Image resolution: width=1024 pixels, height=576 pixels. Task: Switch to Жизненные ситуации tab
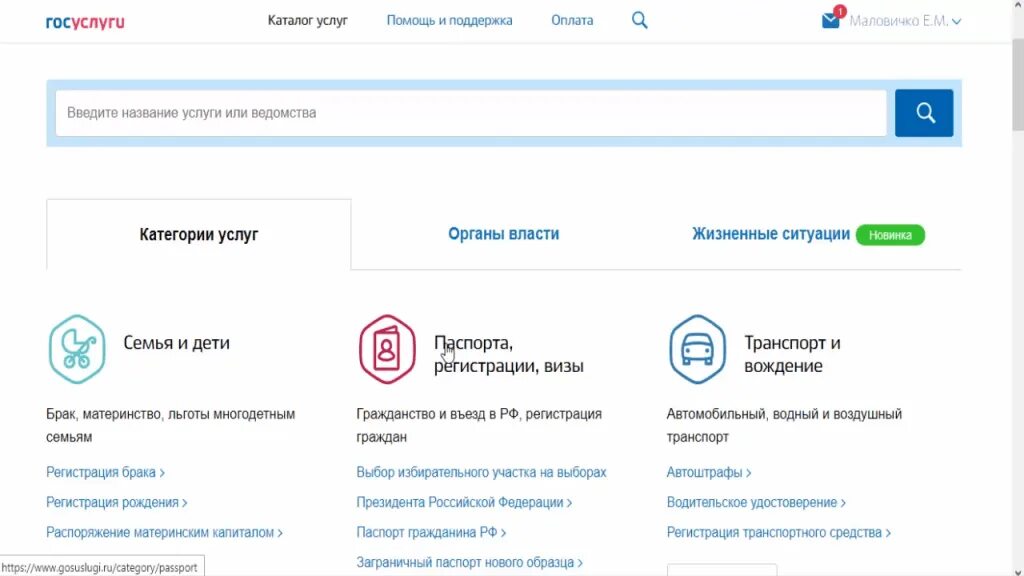(x=771, y=234)
